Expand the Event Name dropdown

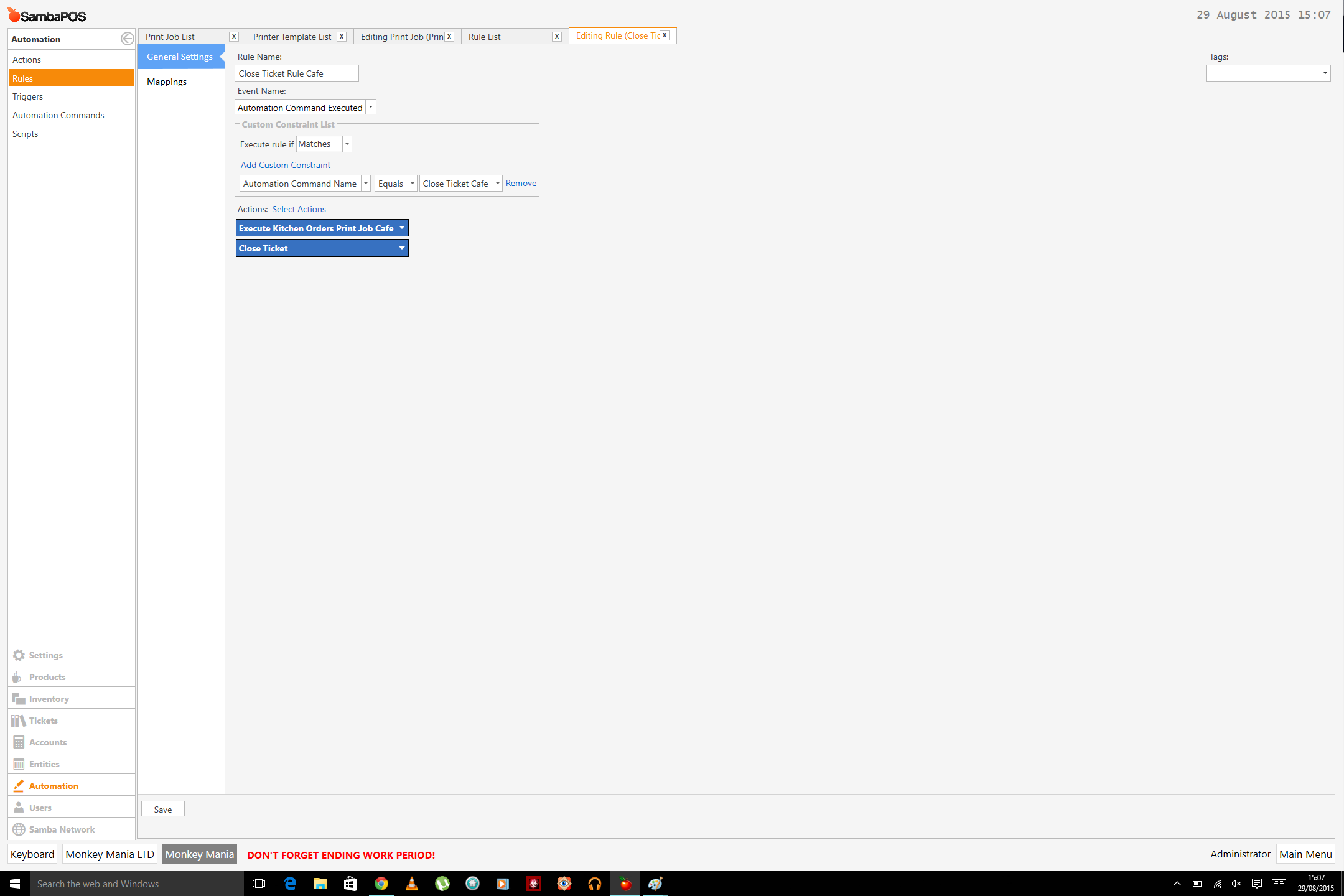(371, 107)
